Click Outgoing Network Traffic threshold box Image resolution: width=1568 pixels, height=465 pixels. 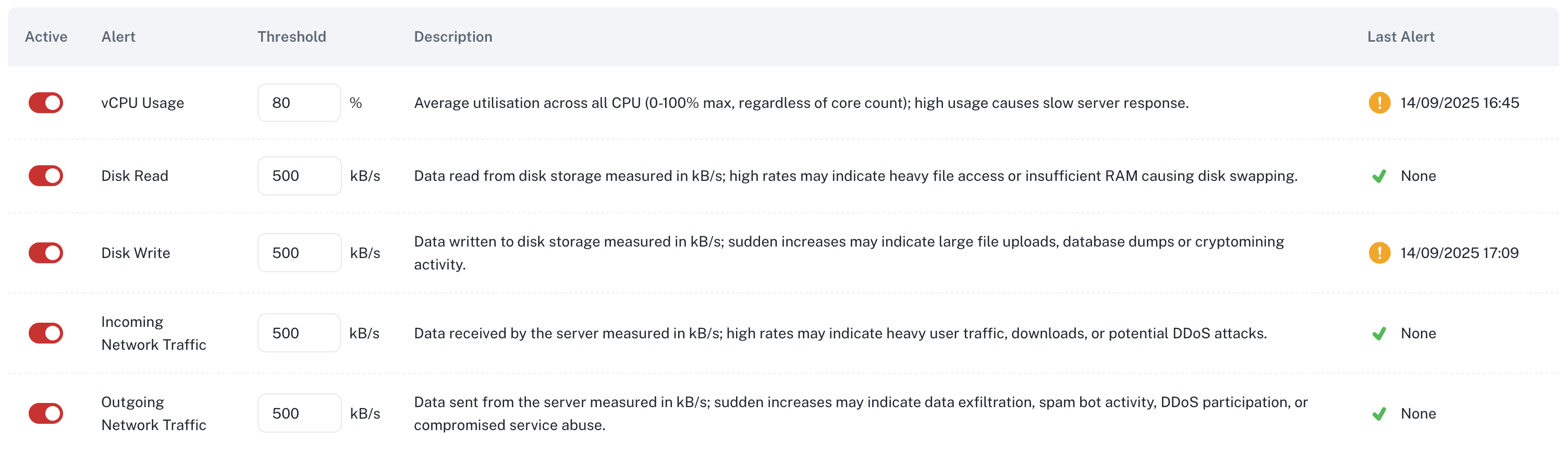point(299,413)
